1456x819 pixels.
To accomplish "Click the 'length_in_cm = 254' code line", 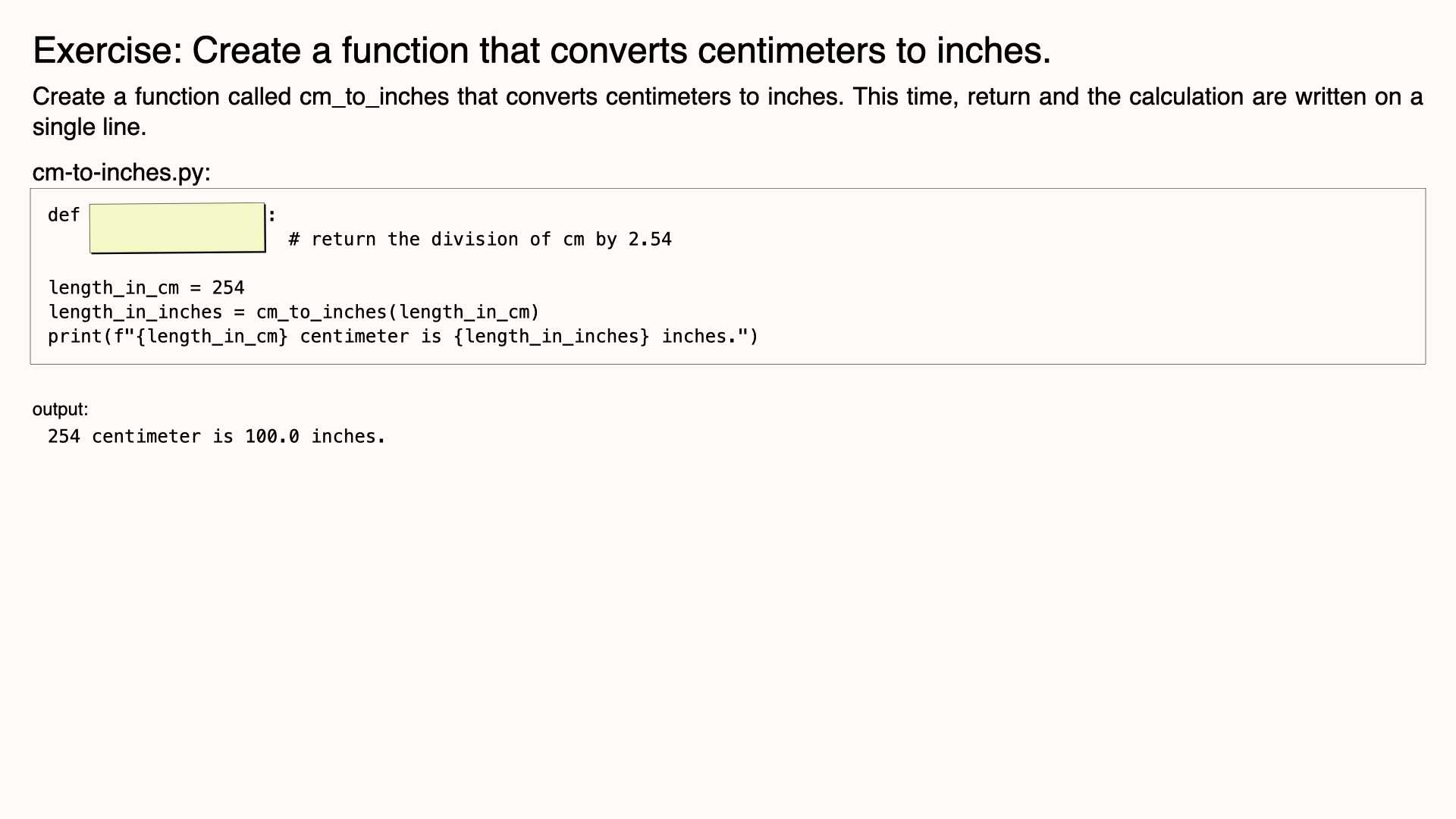I will click(x=146, y=288).
